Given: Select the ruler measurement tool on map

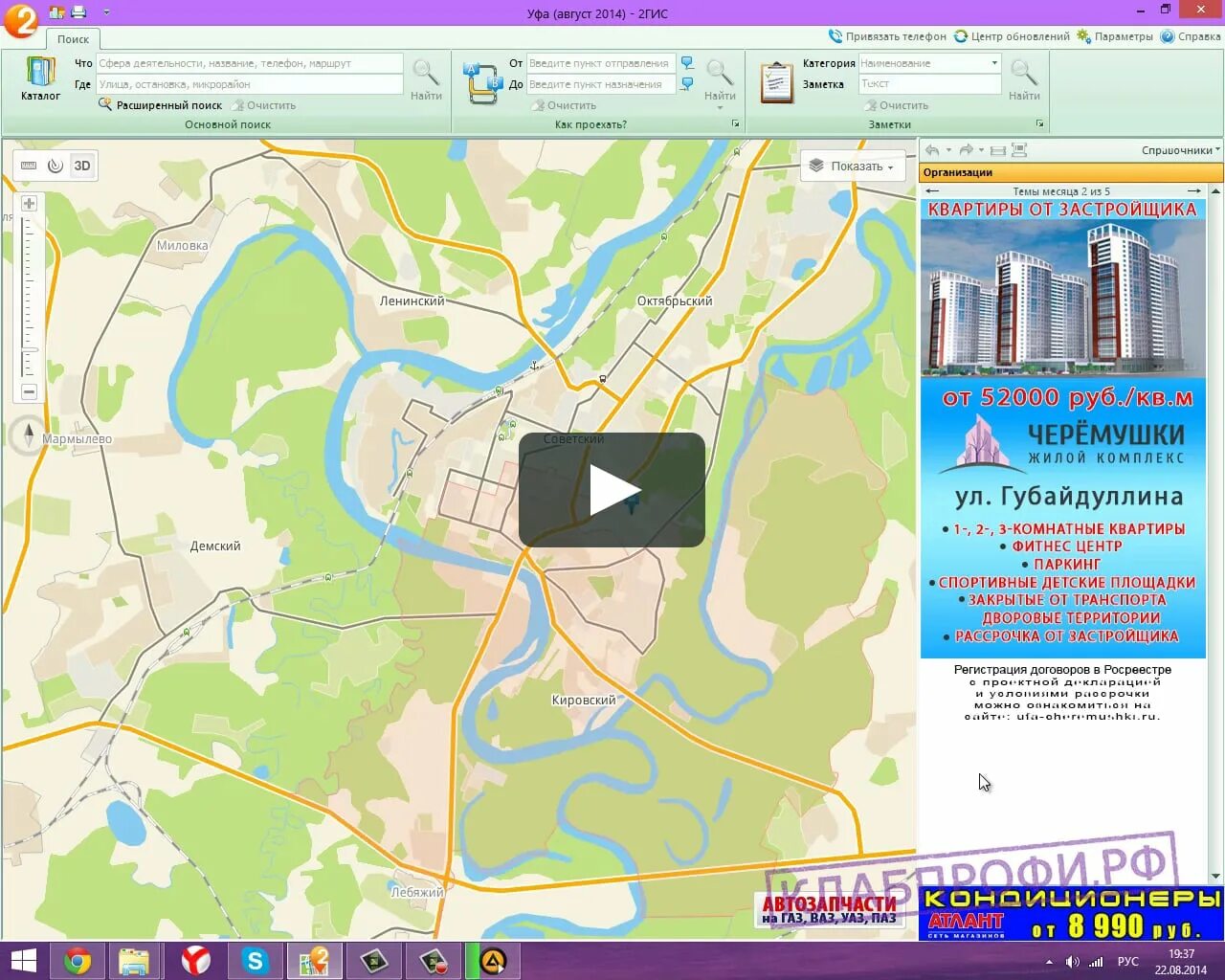Looking at the screenshot, I should pos(29,166).
